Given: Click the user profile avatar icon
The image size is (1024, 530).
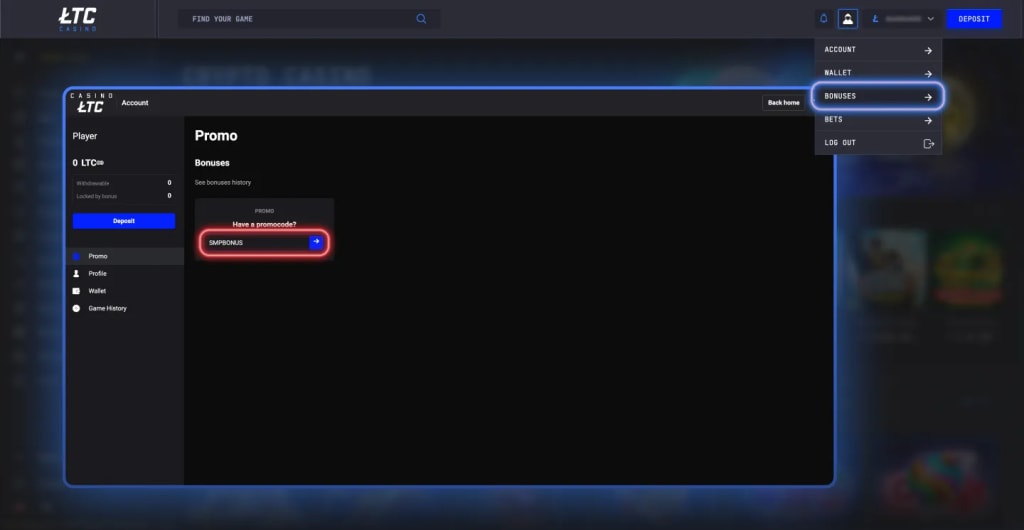Looking at the screenshot, I should (848, 19).
